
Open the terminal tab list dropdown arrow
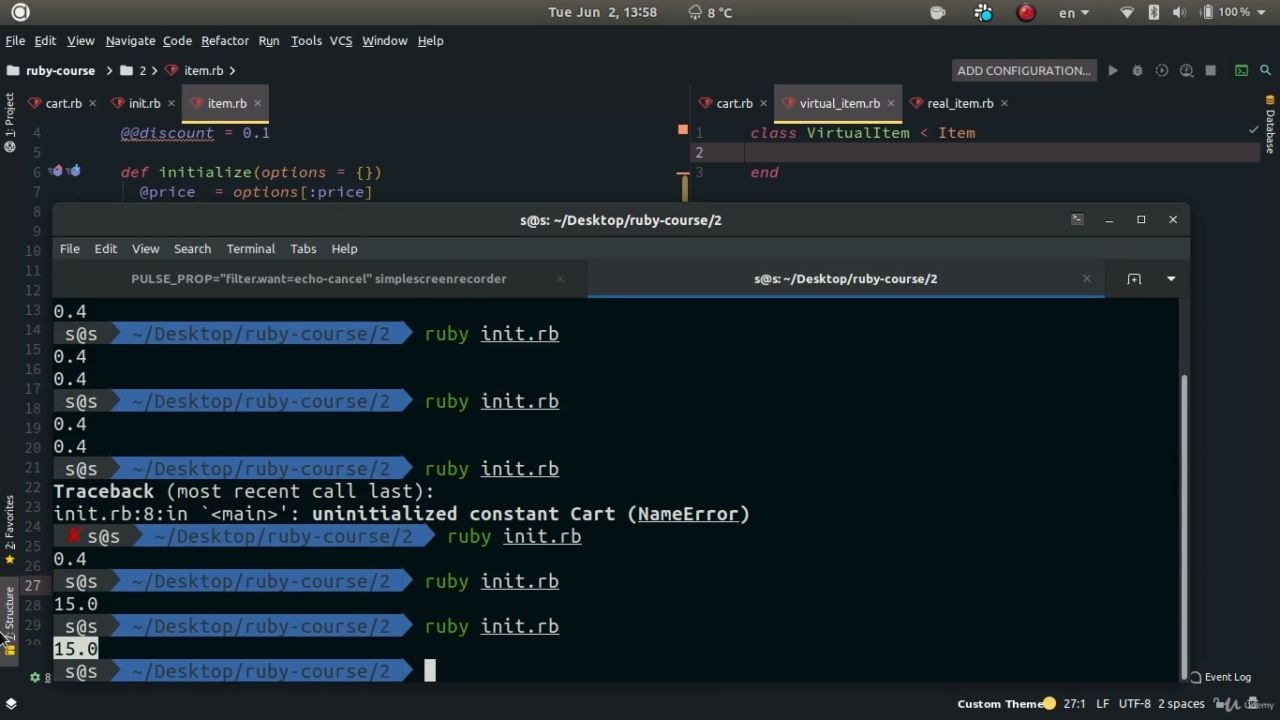click(x=1171, y=279)
